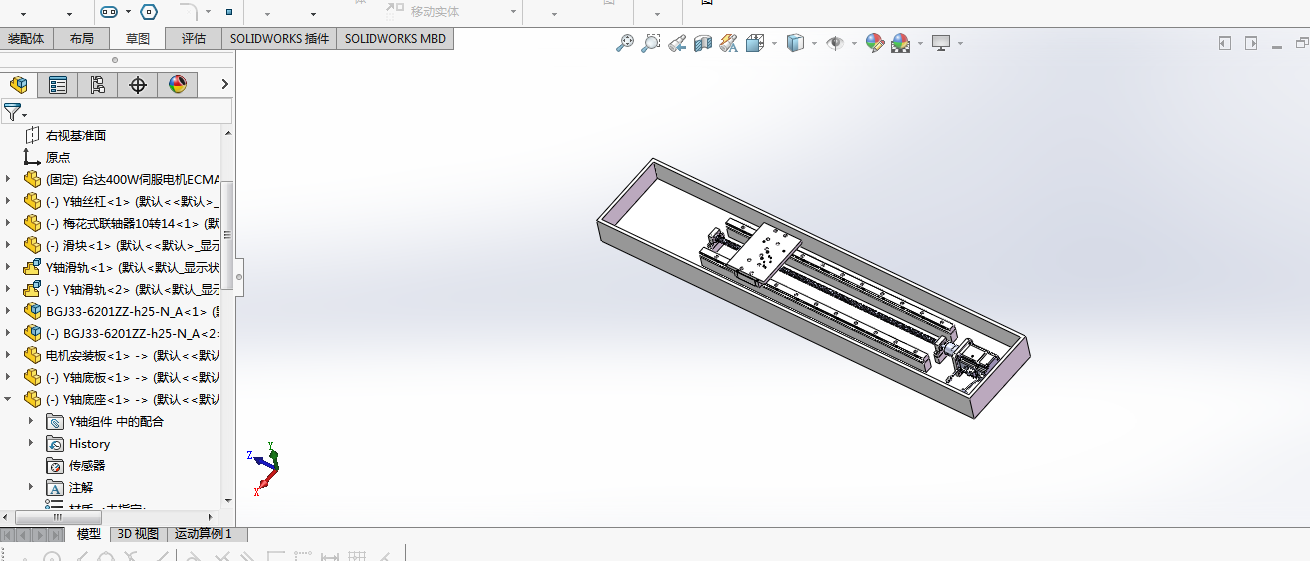Click the Apply Scene icon
The image size is (1310, 561).
click(901, 43)
